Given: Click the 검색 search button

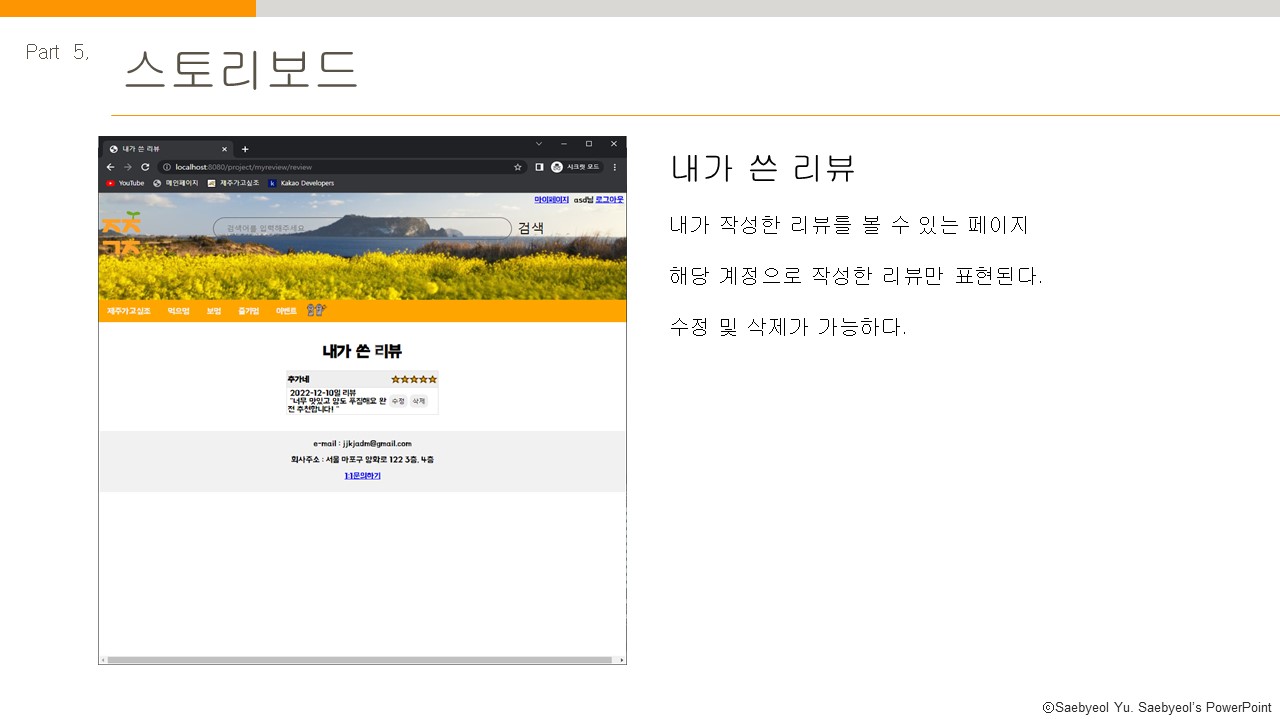Looking at the screenshot, I should pyautogui.click(x=531, y=228).
